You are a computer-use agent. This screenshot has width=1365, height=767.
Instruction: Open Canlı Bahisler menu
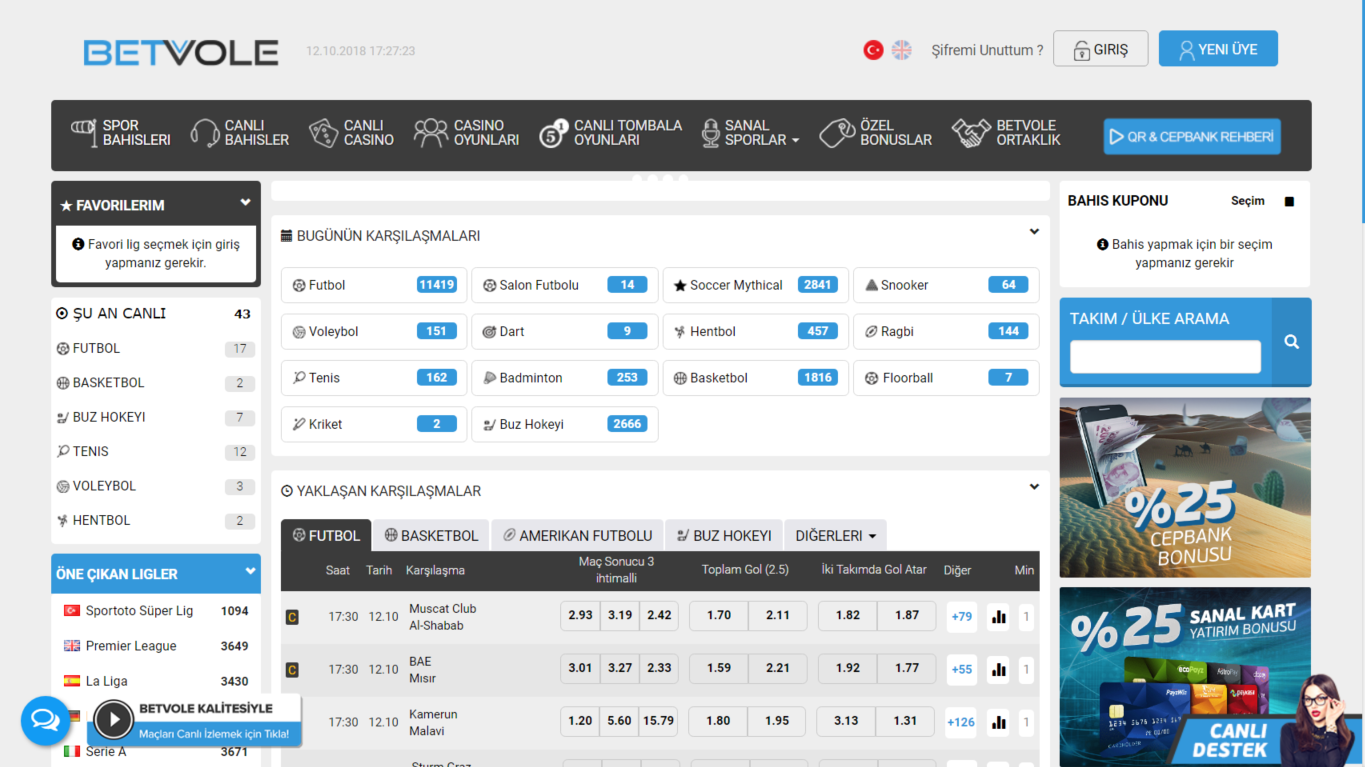(240, 133)
